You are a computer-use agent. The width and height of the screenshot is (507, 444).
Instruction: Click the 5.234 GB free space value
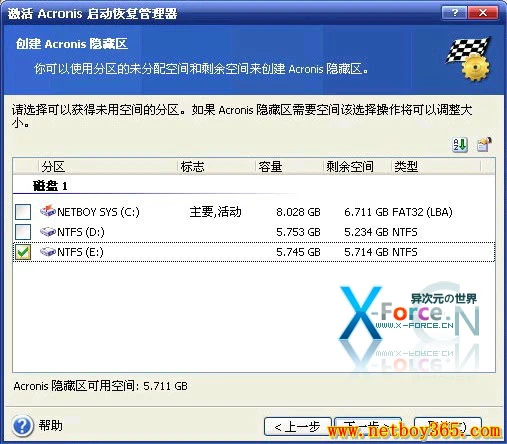click(x=366, y=232)
